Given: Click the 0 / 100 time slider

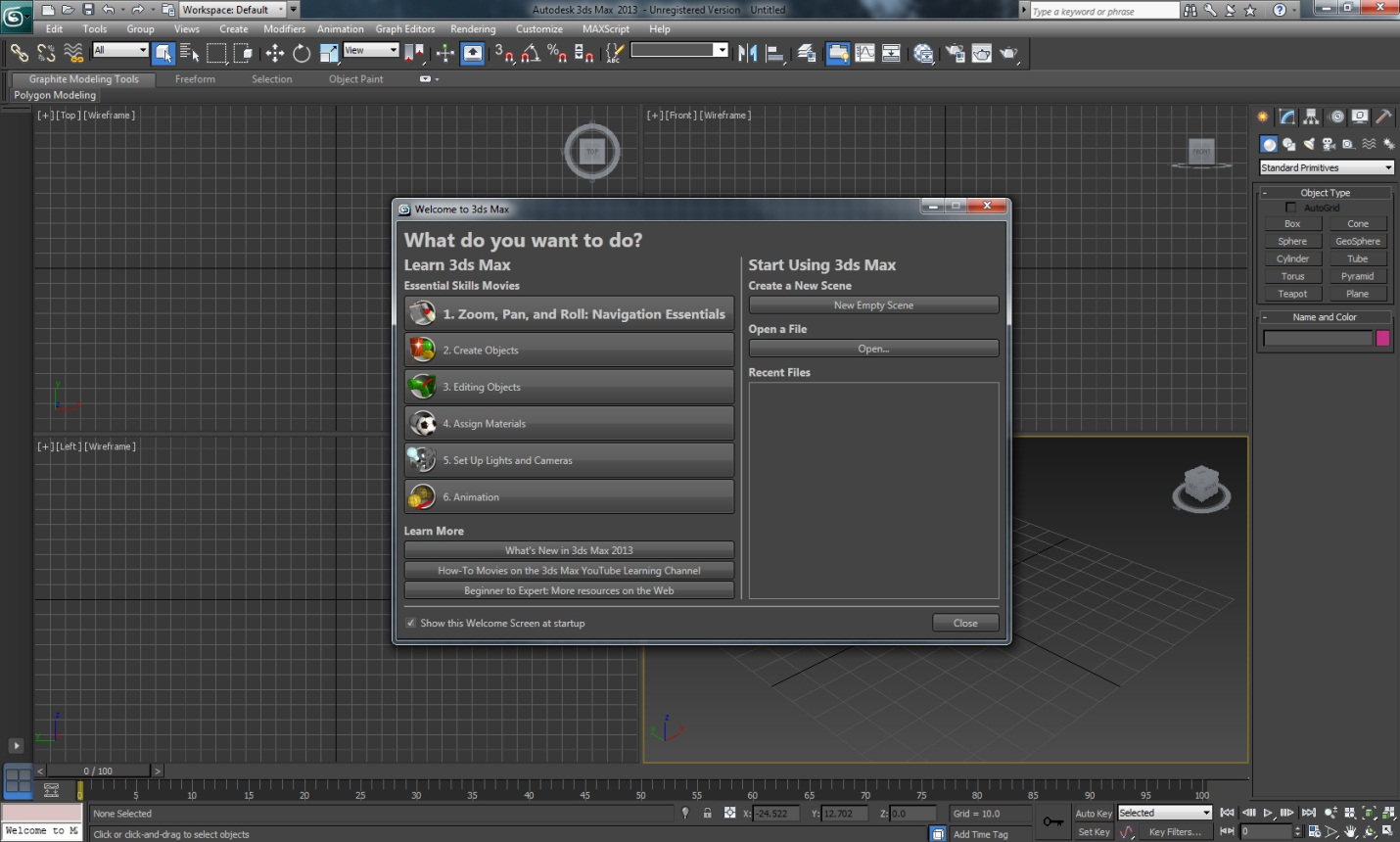Looking at the screenshot, I should point(98,771).
